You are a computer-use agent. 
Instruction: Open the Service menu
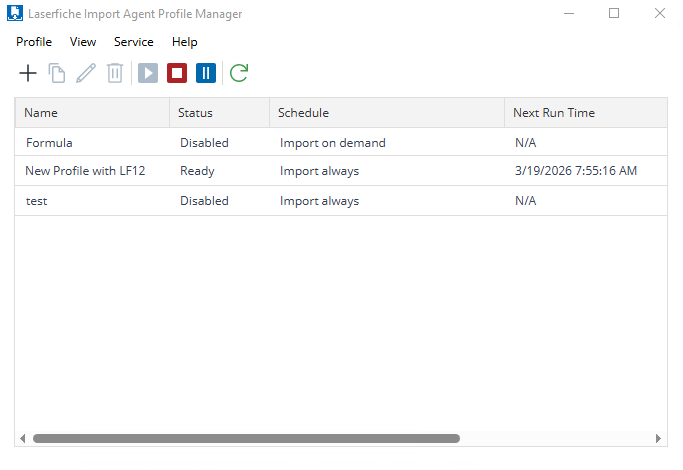click(134, 42)
